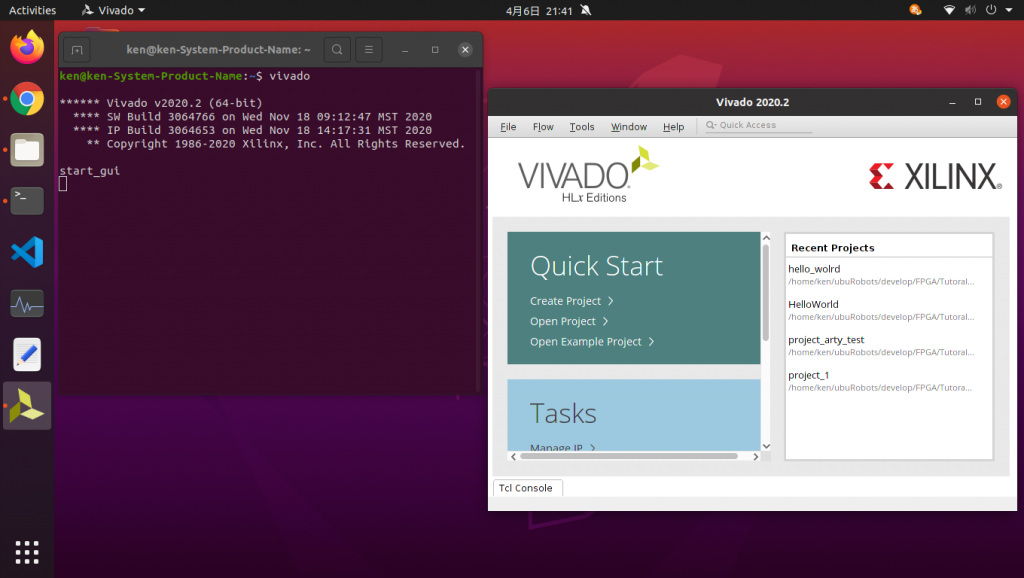
Task: Click the Vivado HLx Editions logo
Action: coord(588,175)
